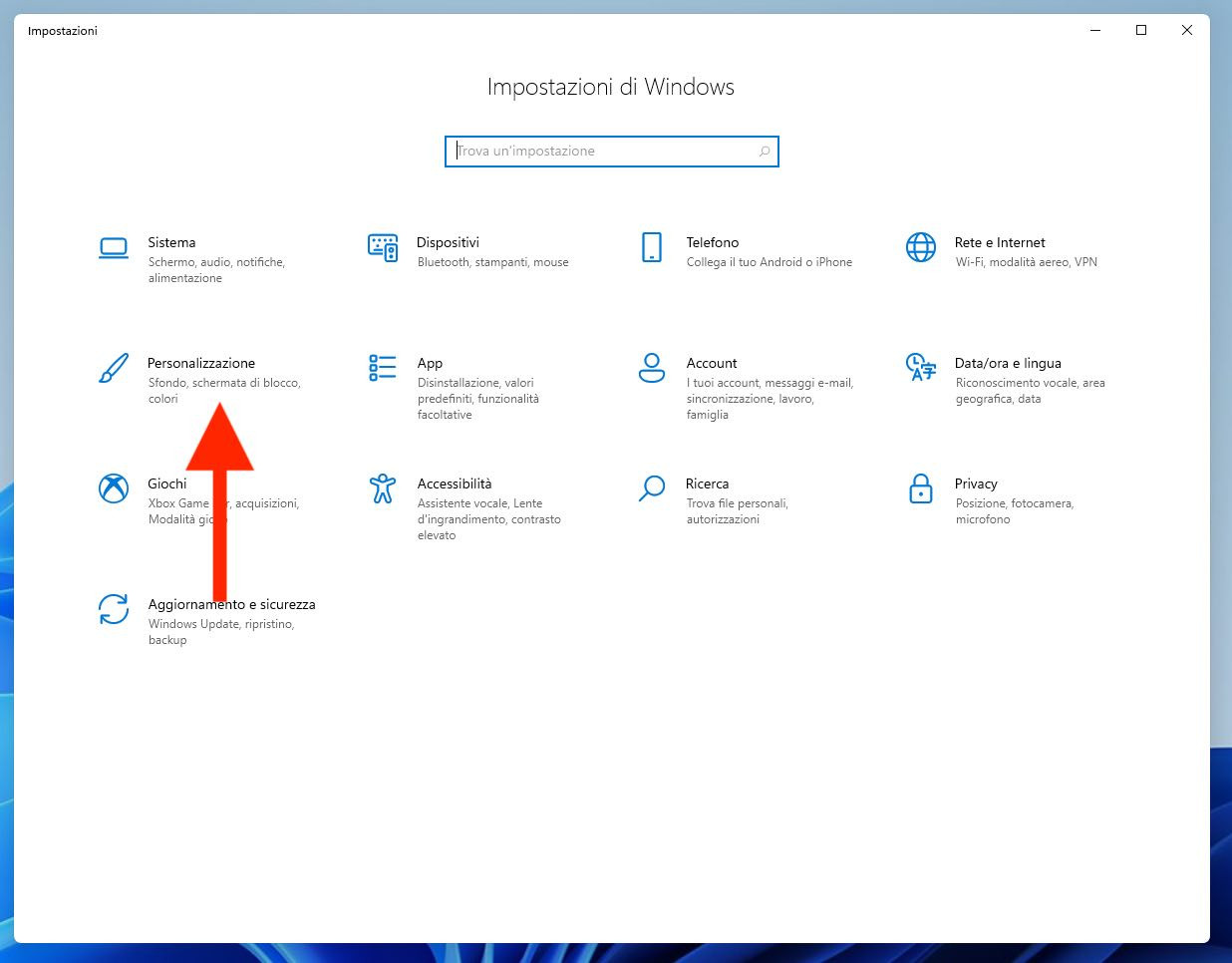Click the 'Impostazioni di Windows' heading

click(611, 88)
